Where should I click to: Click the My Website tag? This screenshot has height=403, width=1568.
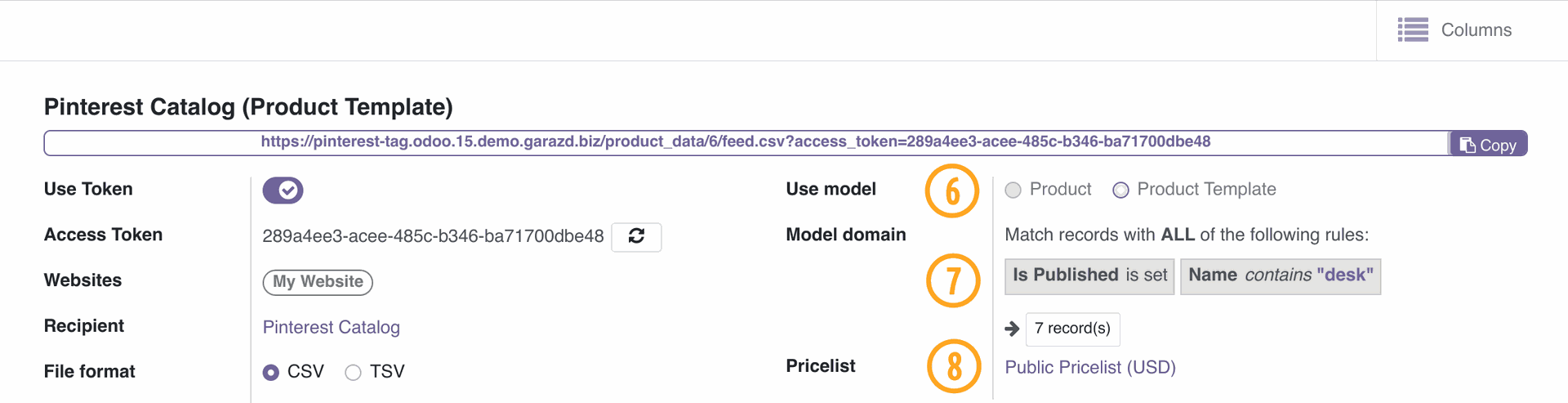click(318, 282)
